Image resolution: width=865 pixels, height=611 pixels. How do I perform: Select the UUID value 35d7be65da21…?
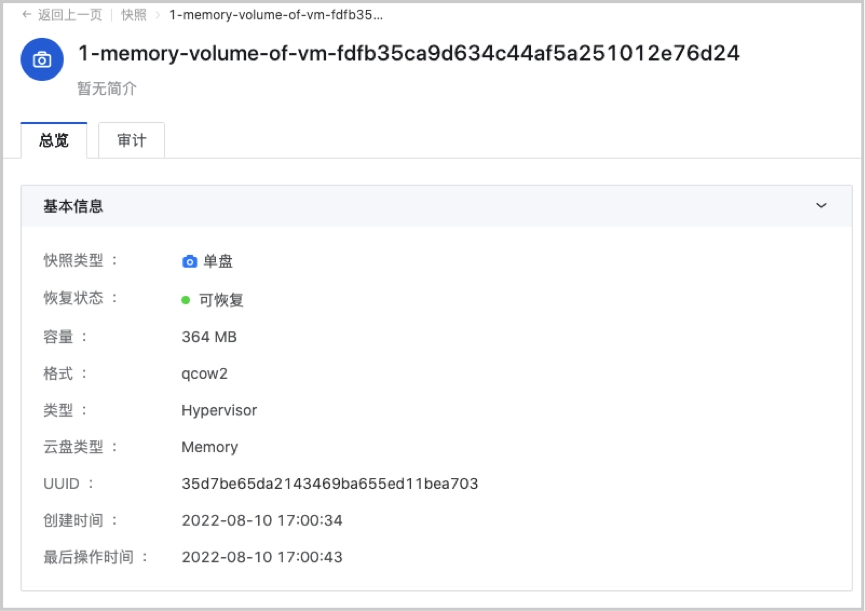click(x=329, y=484)
